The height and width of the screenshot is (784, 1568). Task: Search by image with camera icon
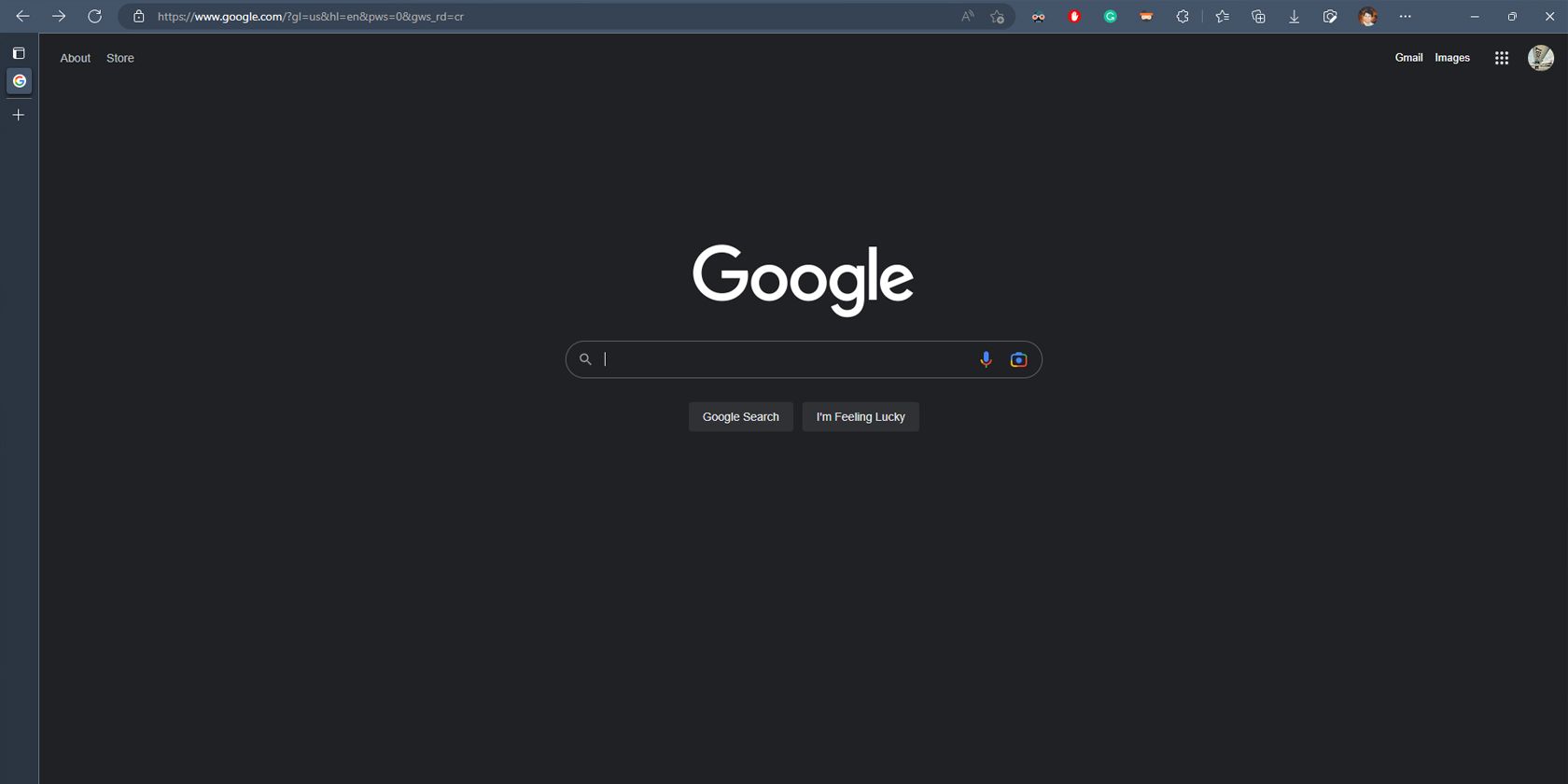[x=1018, y=359]
